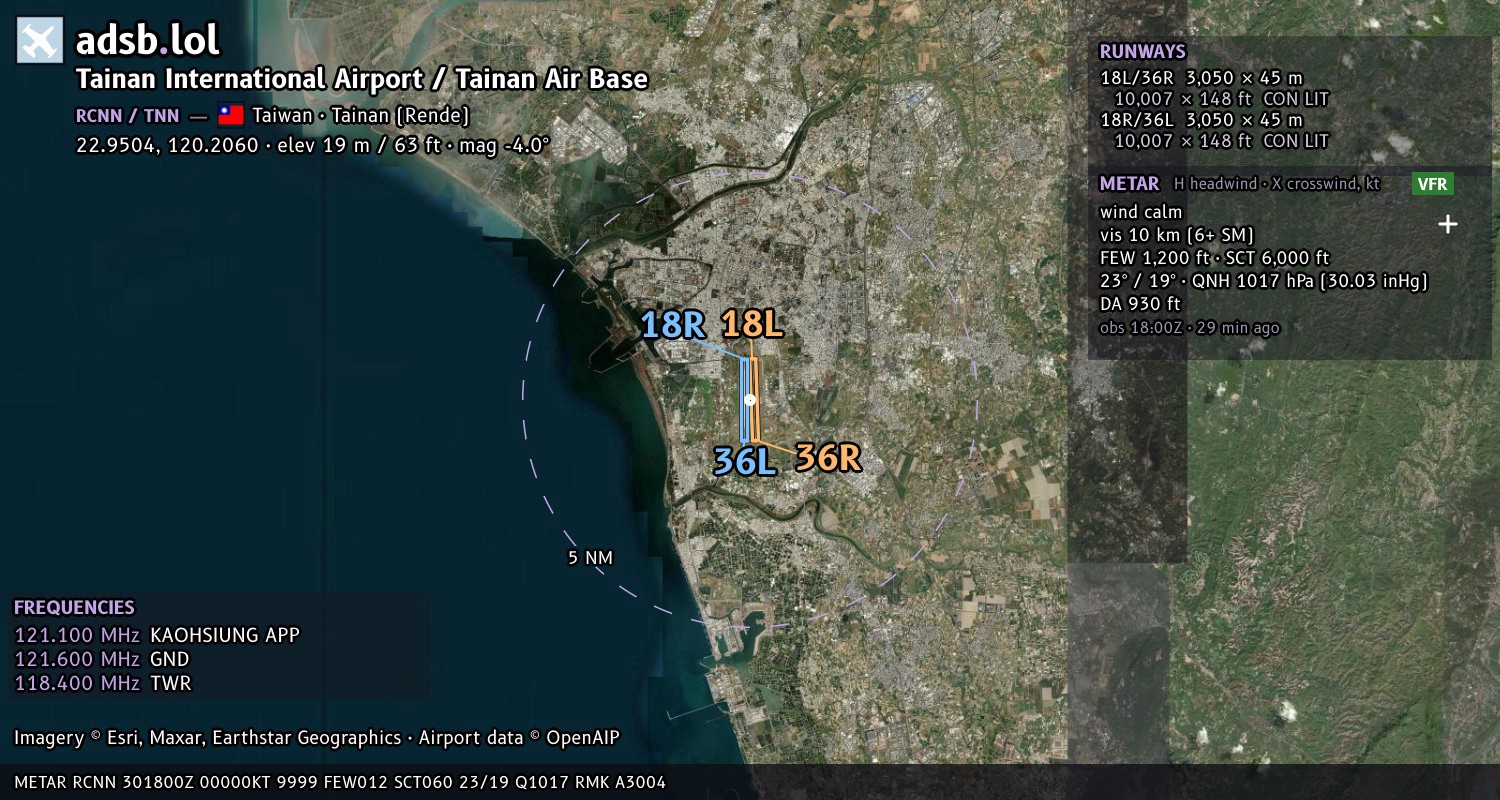Select the 36L runway label
The width and height of the screenshot is (1500, 800).
click(x=745, y=461)
